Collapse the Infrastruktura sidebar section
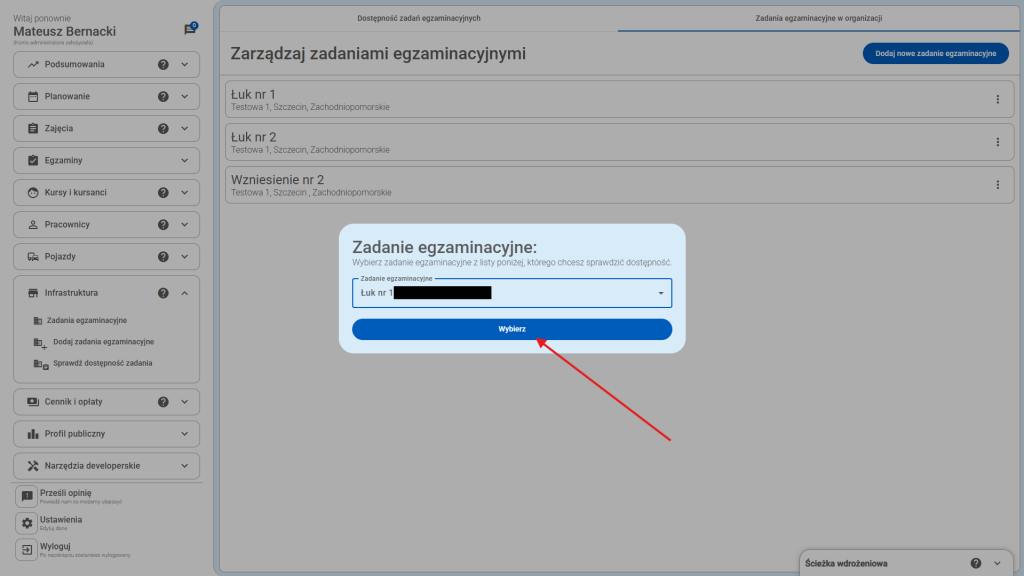 pos(184,293)
